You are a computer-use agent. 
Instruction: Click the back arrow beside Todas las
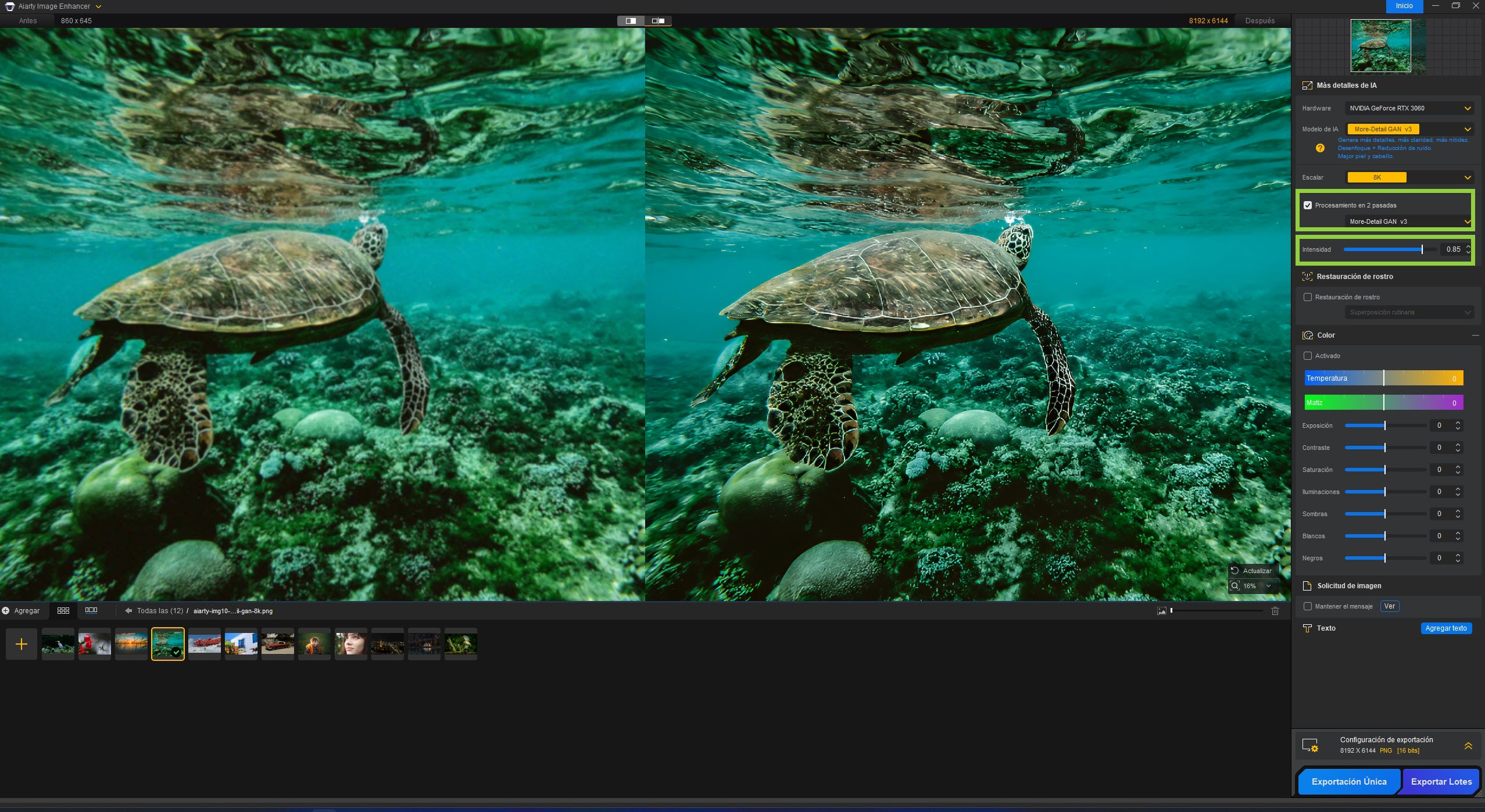point(128,611)
